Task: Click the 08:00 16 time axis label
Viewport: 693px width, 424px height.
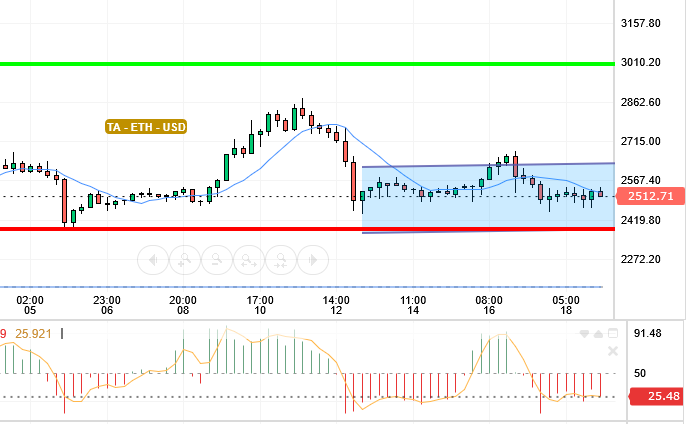Action: coord(489,306)
